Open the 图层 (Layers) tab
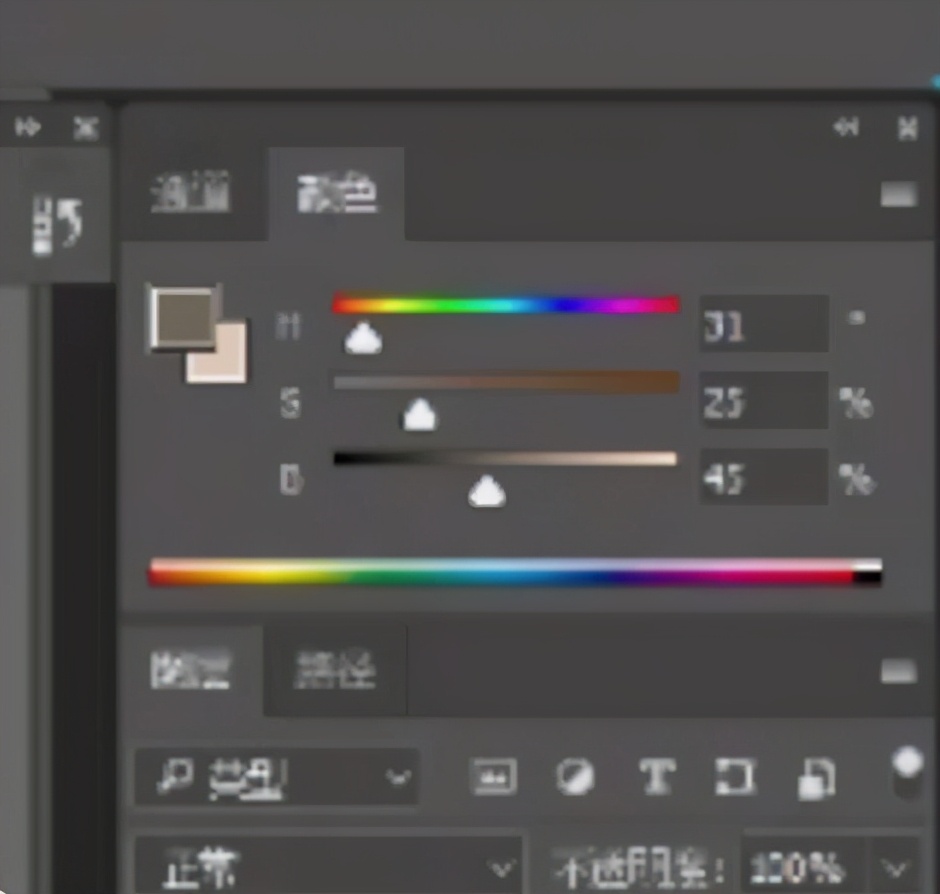Image resolution: width=940 pixels, height=894 pixels. coord(191,669)
